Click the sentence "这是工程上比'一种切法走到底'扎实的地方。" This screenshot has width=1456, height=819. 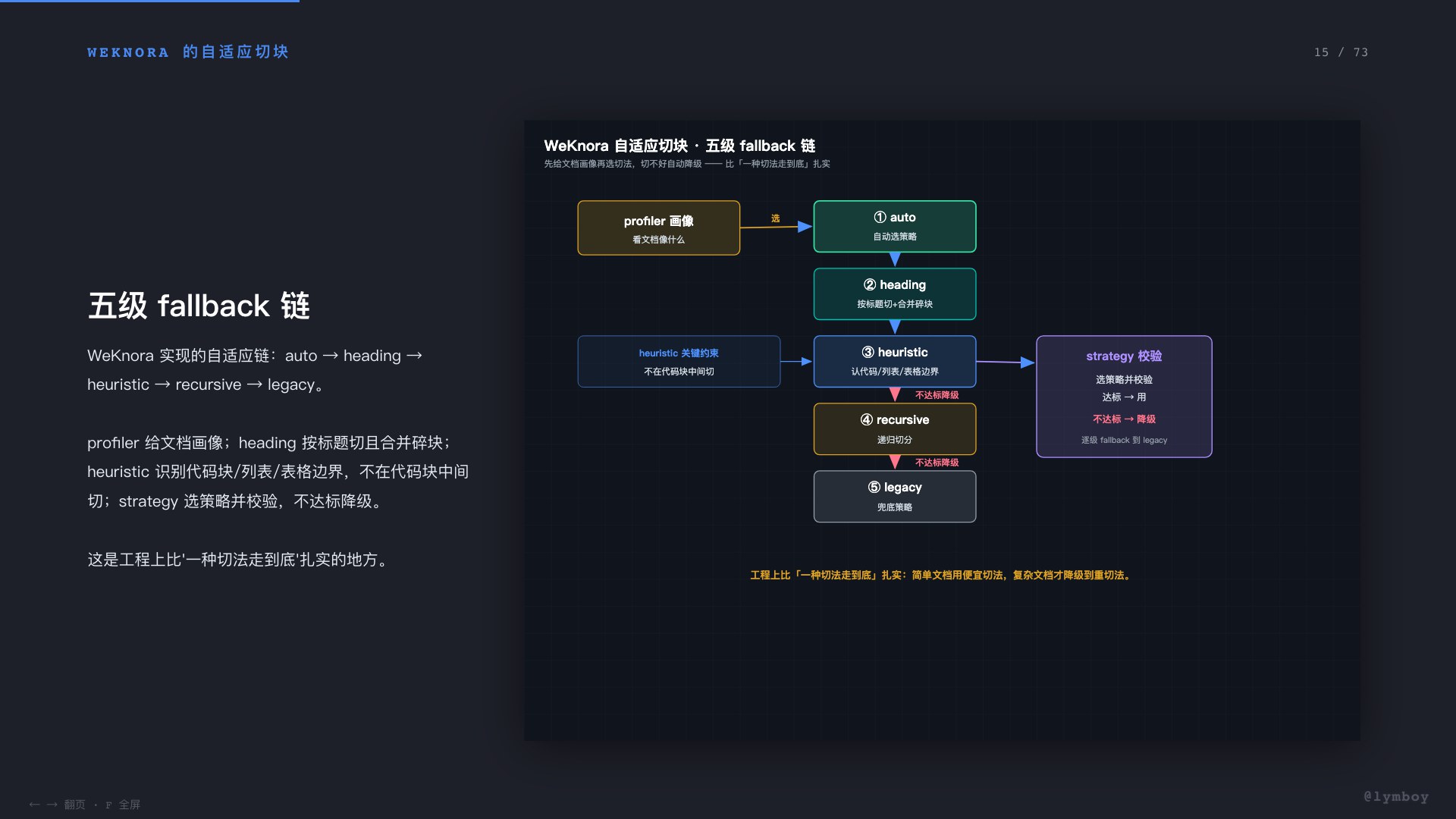[239, 560]
